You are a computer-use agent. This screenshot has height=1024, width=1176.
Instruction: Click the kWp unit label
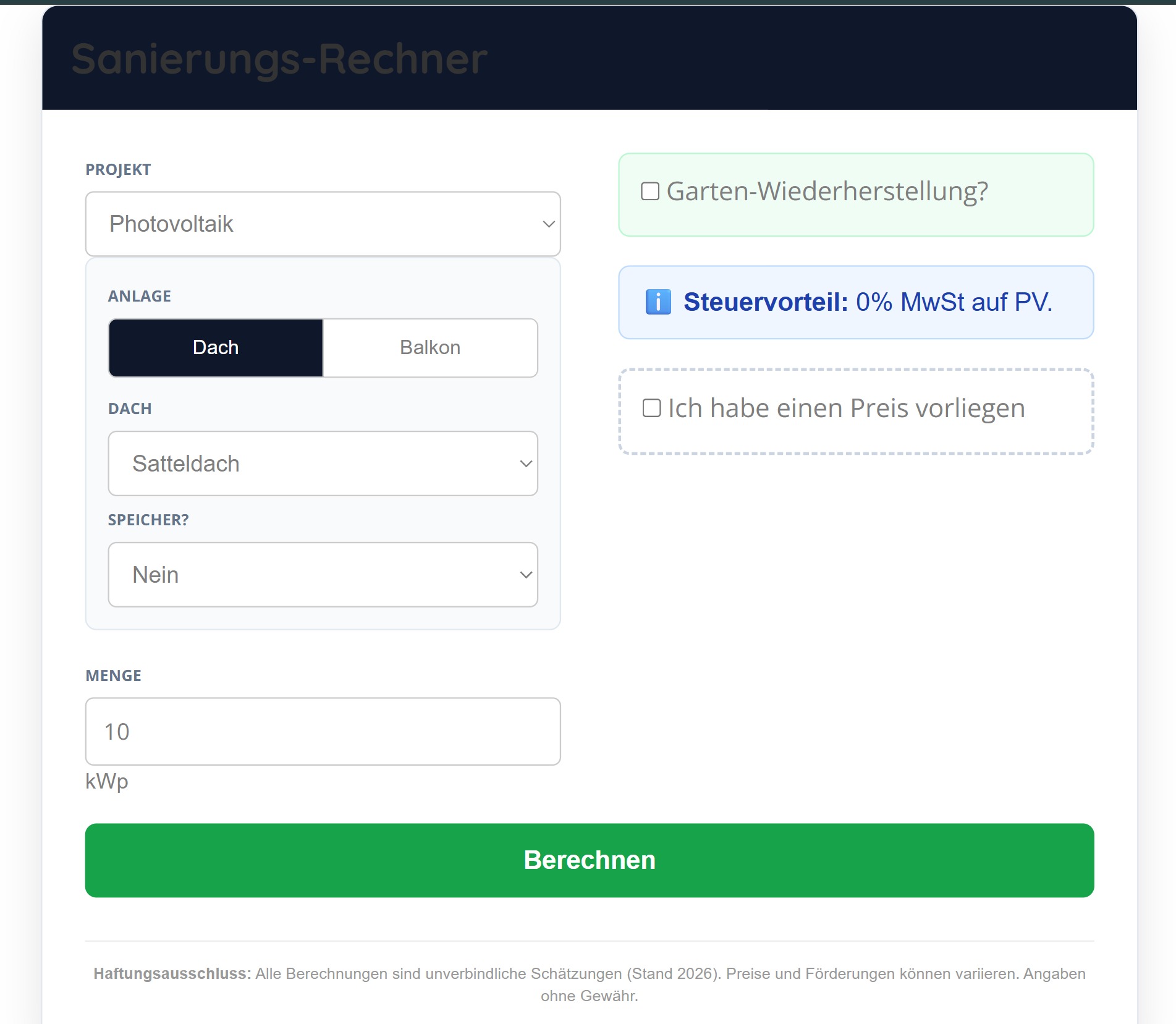click(x=107, y=781)
